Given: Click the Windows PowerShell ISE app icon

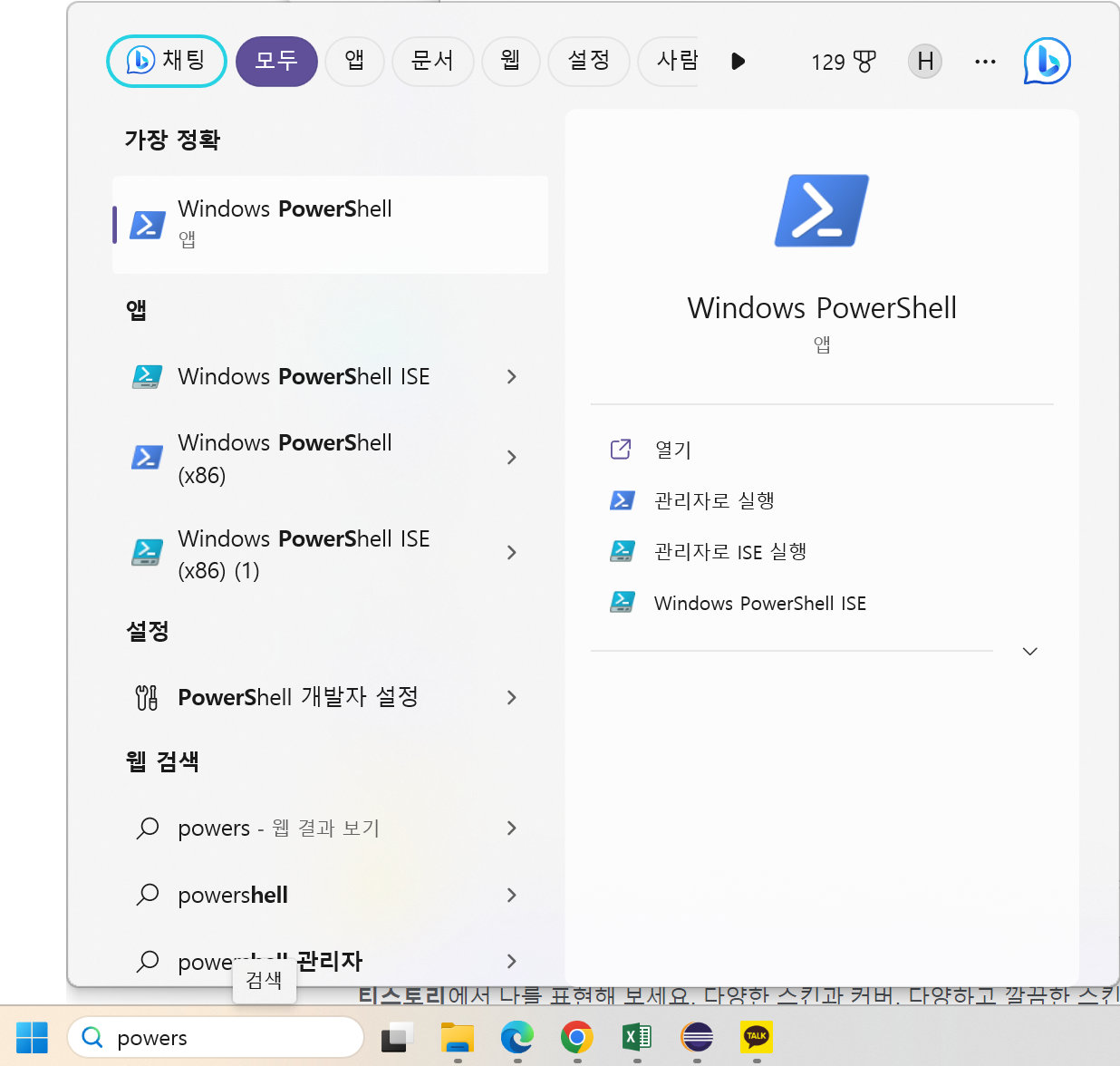Looking at the screenshot, I should (147, 376).
